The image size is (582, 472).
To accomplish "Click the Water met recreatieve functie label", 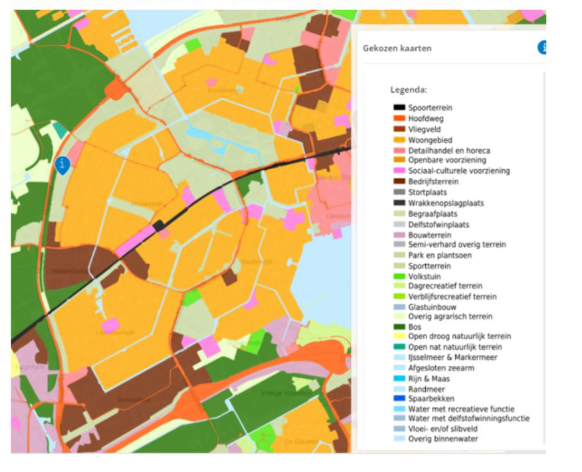I will [461, 409].
